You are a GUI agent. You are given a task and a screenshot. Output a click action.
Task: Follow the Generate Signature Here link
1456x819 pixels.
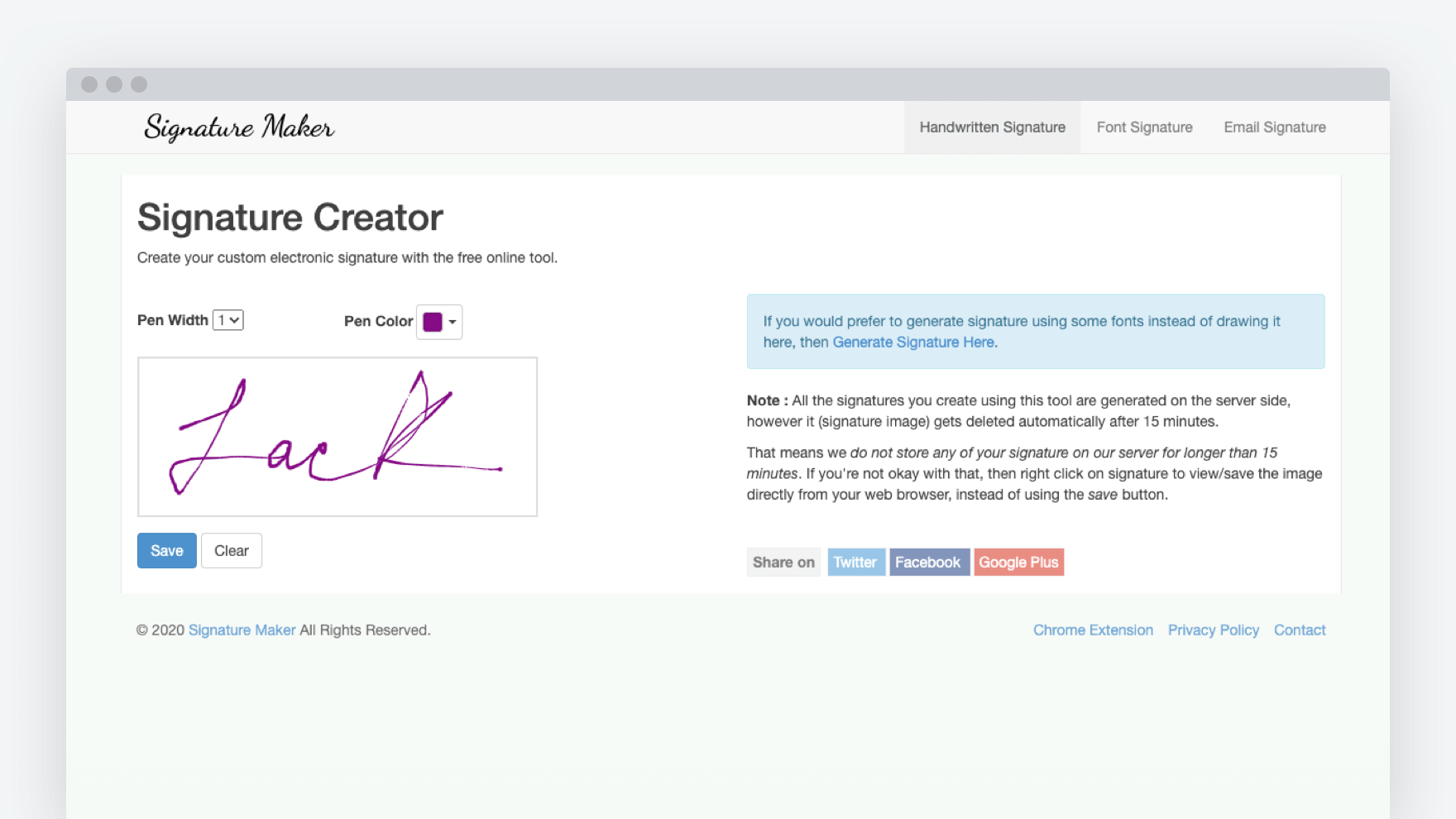coord(914,342)
